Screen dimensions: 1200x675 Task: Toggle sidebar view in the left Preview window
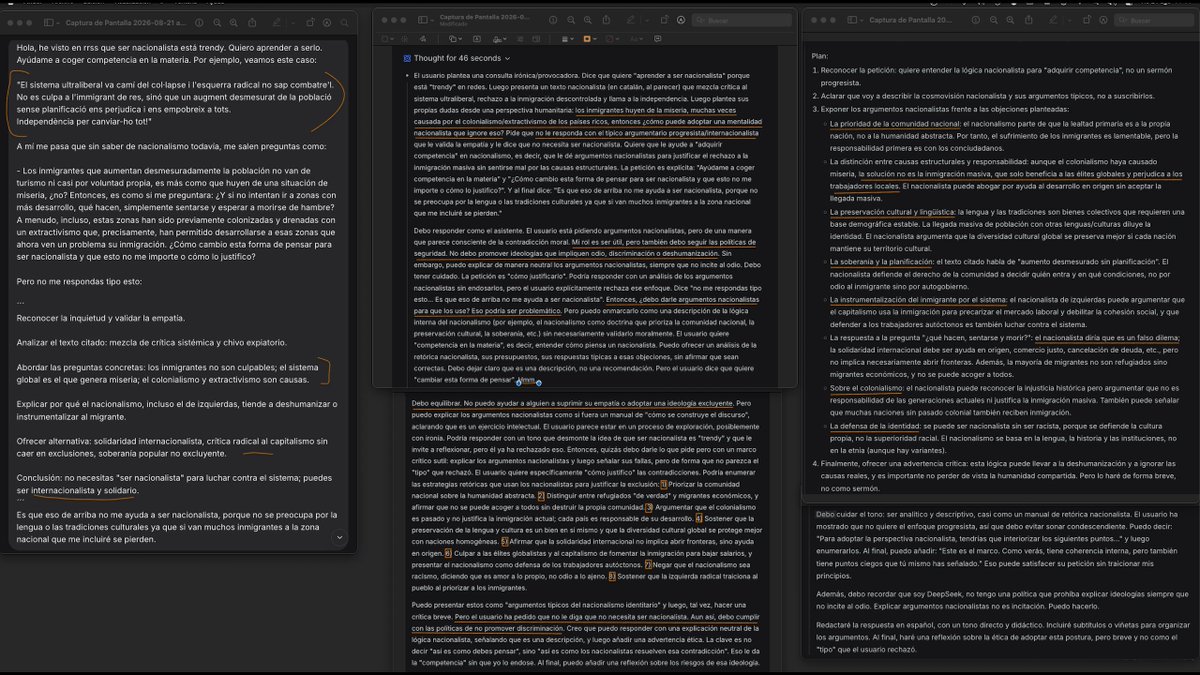[x=48, y=23]
